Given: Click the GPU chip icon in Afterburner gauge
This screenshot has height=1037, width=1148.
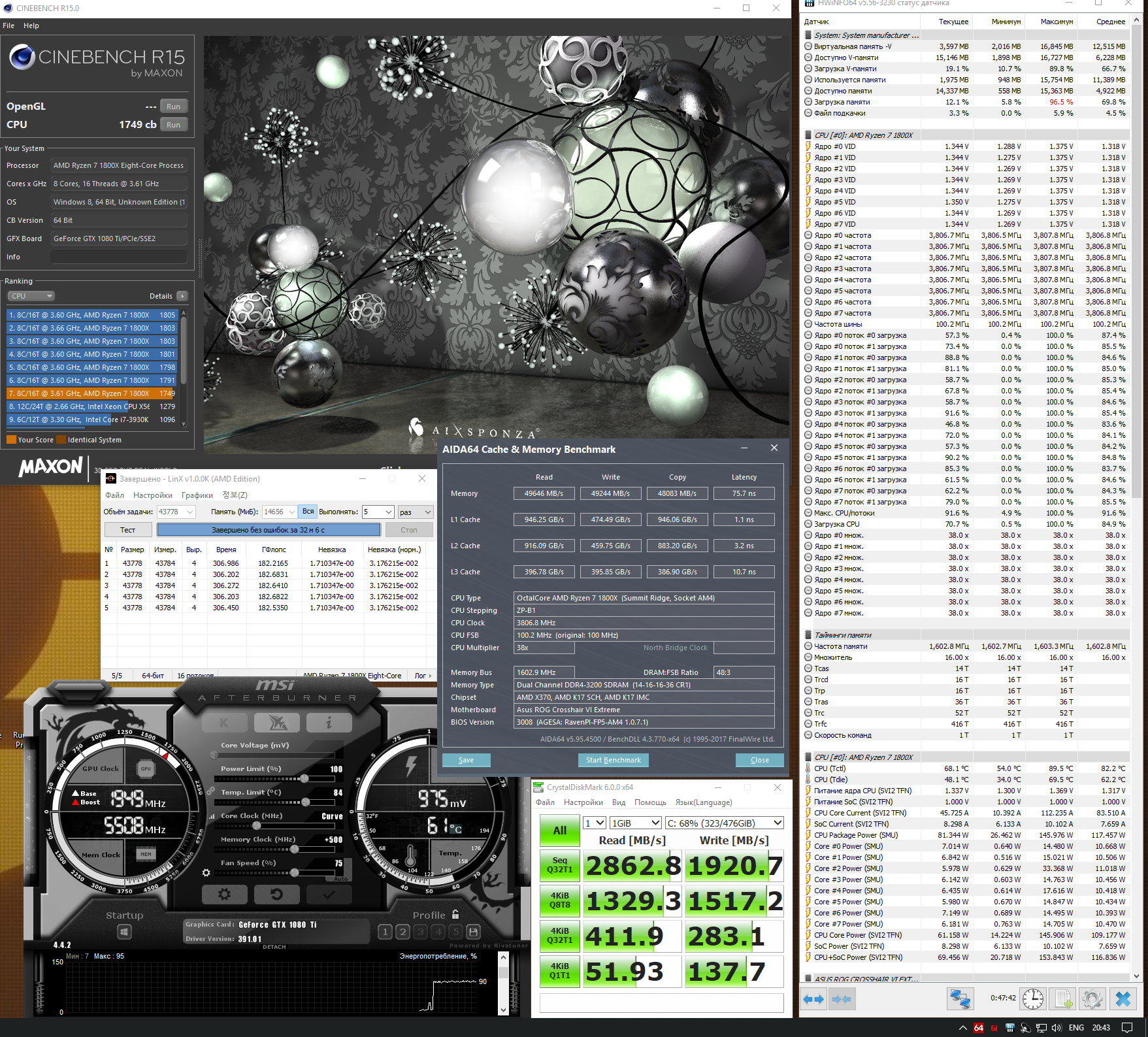Looking at the screenshot, I should click(146, 769).
